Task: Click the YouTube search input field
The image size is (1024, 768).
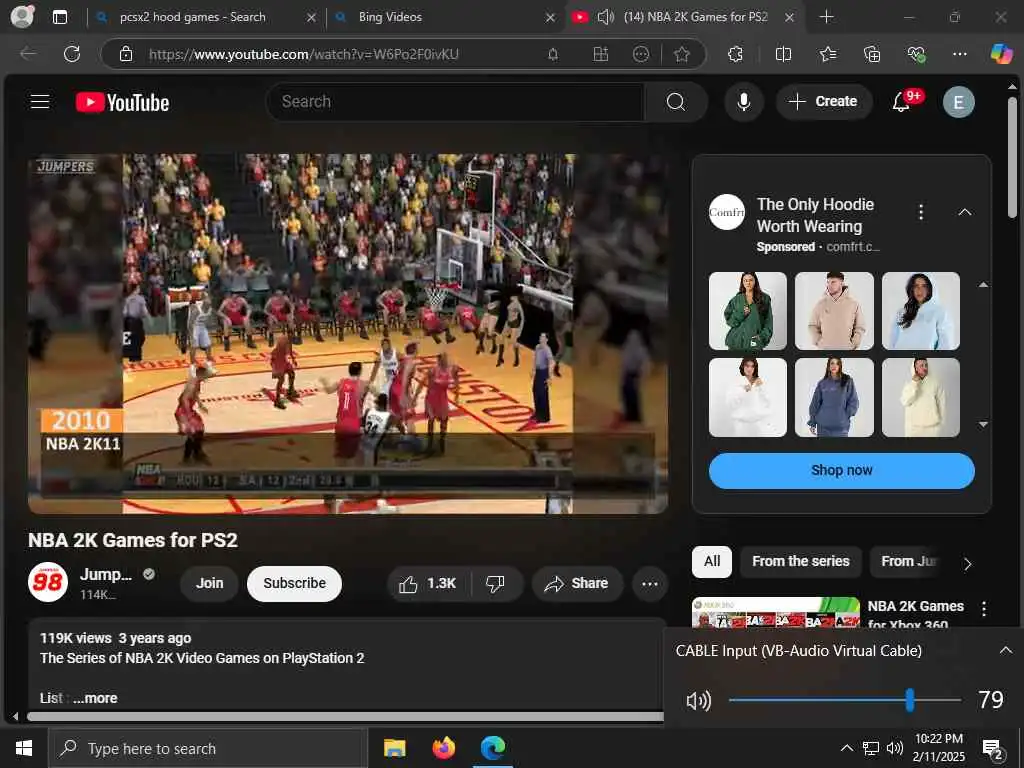Action: tap(456, 102)
